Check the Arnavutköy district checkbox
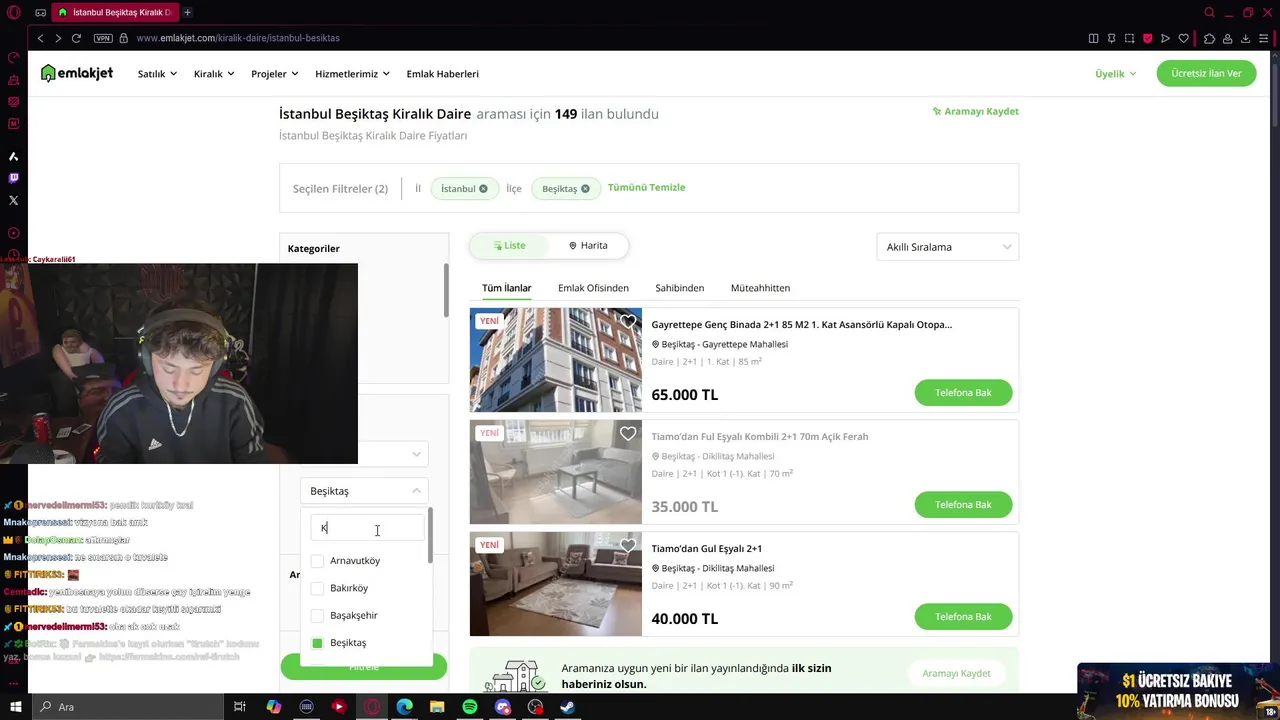The width and height of the screenshot is (1280, 720). [x=317, y=561]
